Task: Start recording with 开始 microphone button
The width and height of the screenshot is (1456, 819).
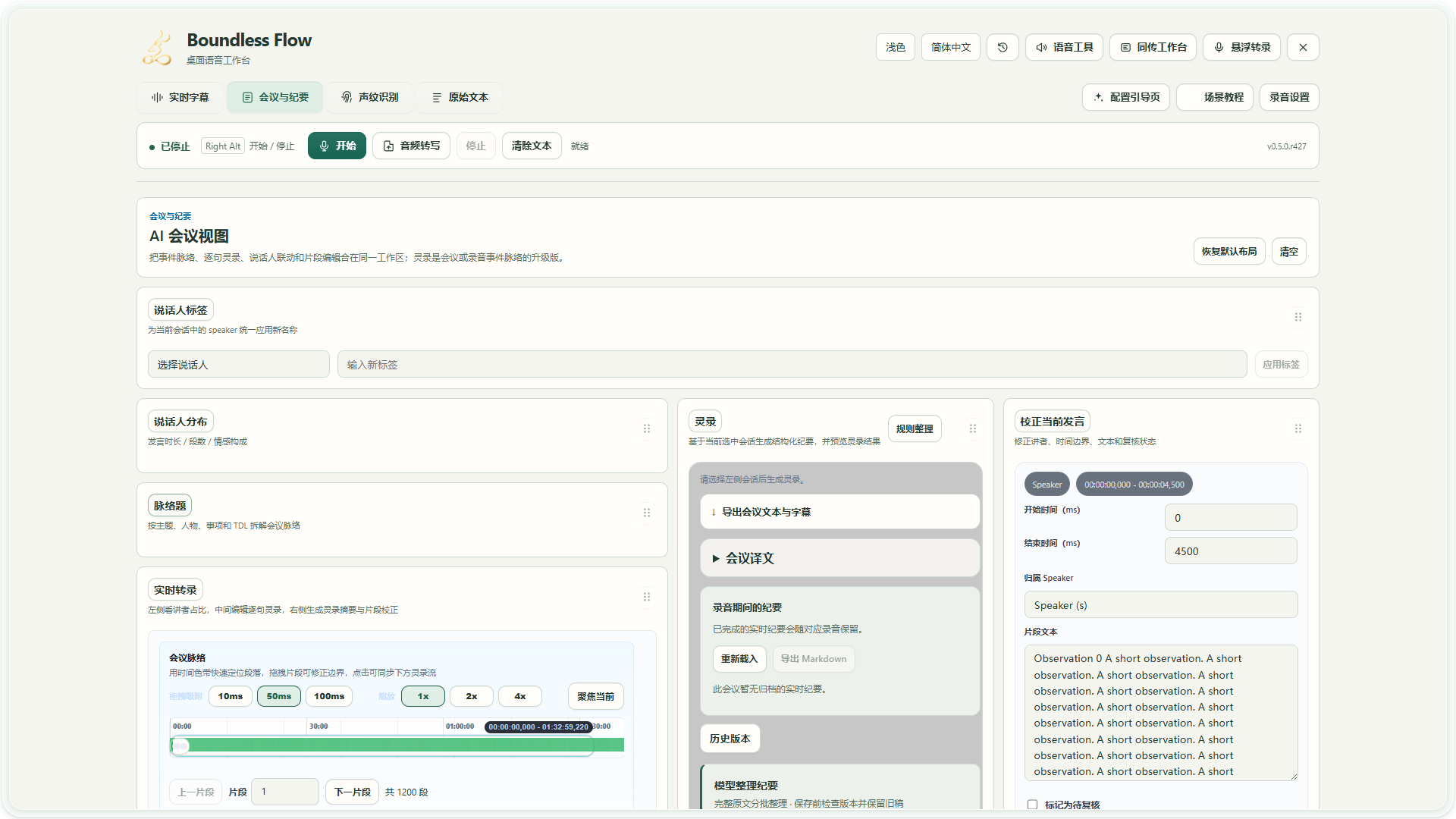Action: pos(337,146)
